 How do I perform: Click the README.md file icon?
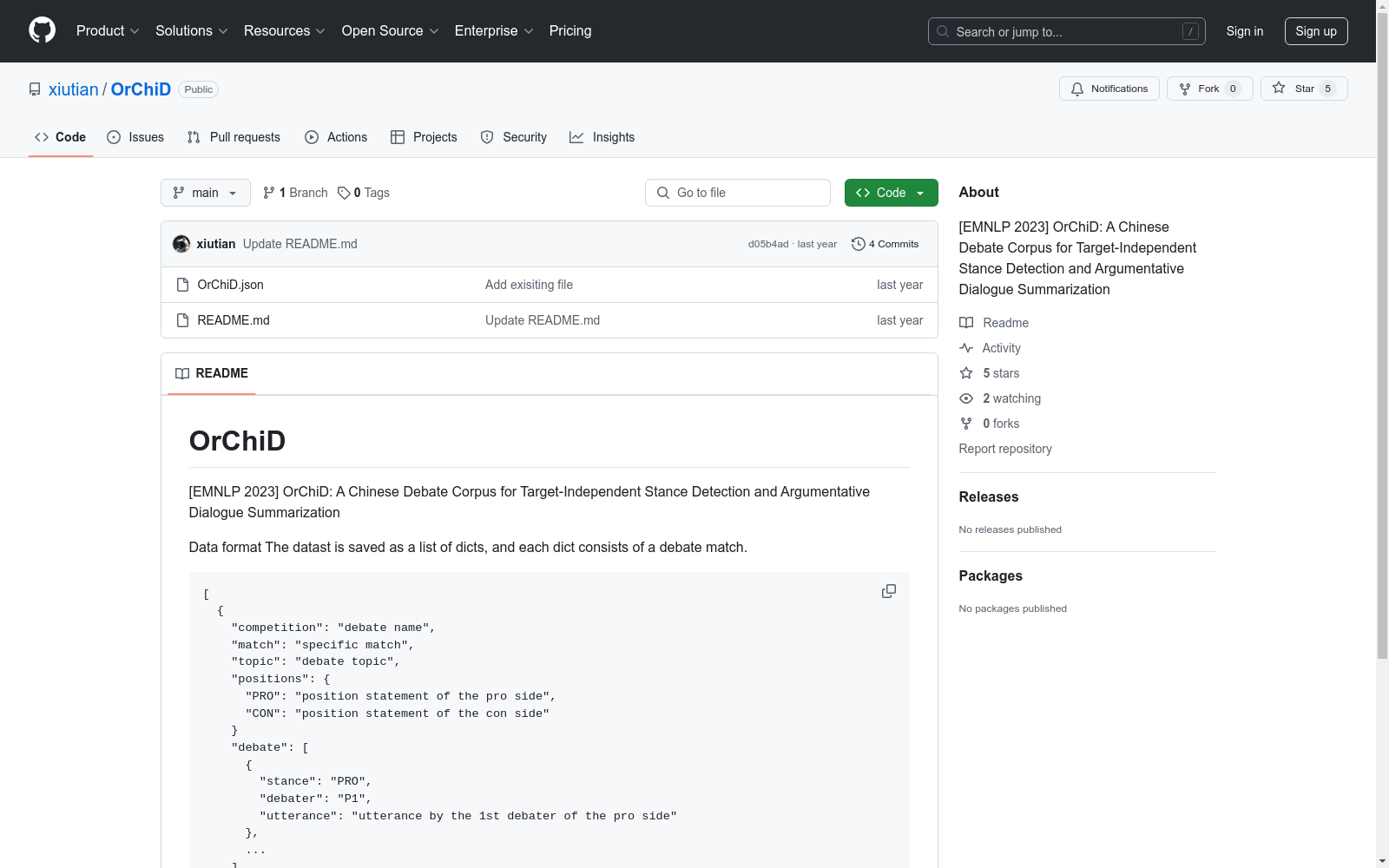[x=182, y=320]
